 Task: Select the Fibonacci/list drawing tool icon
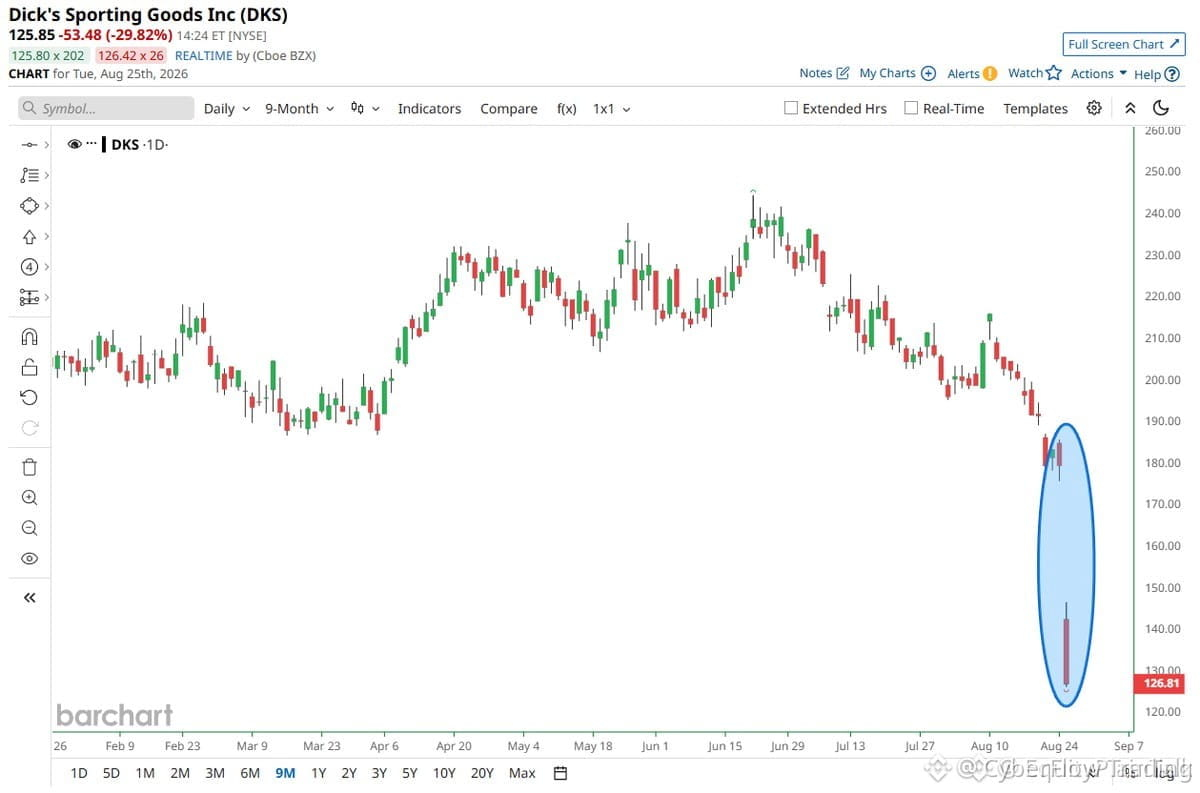click(29, 175)
